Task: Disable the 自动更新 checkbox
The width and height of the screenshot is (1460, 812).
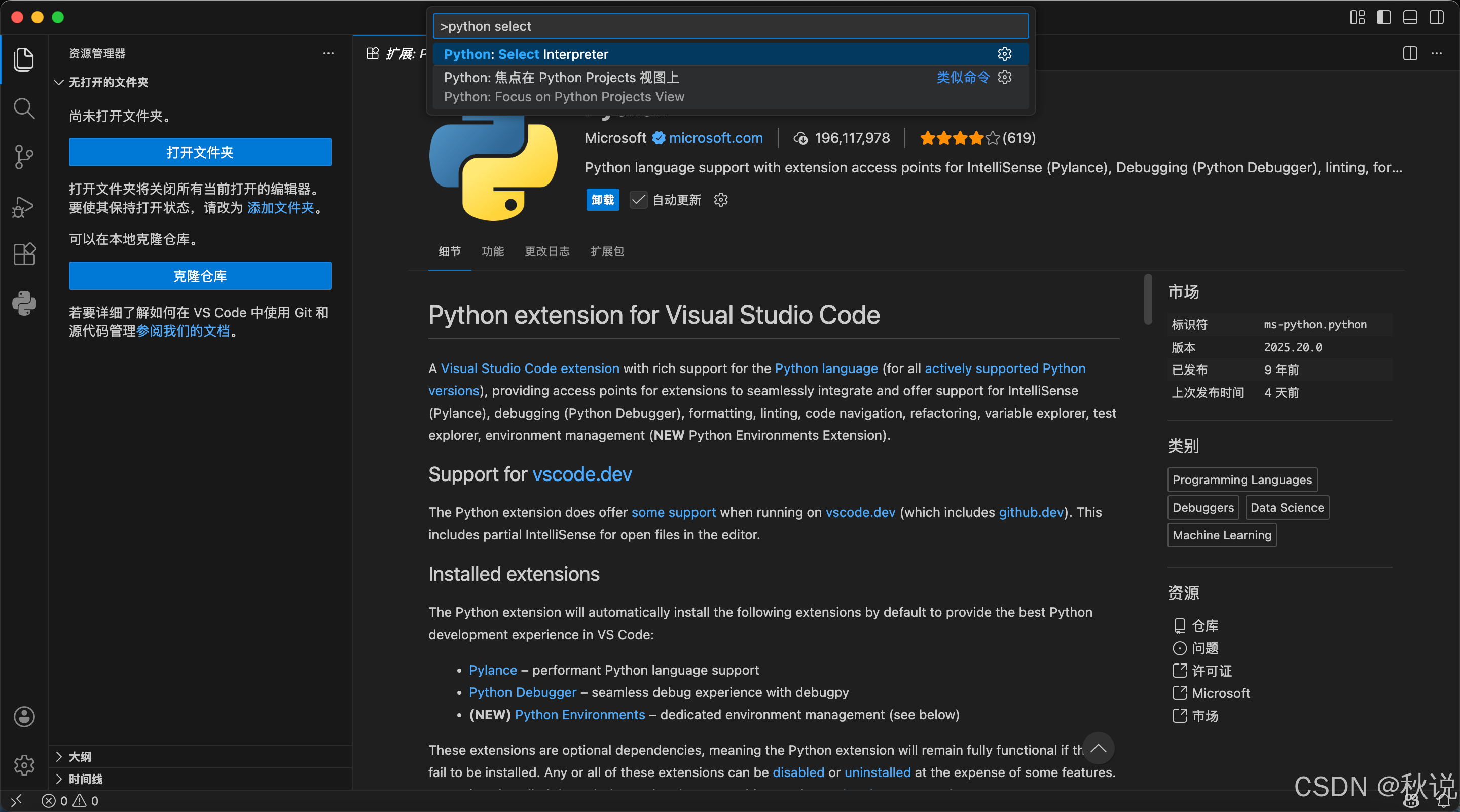Action: 638,200
